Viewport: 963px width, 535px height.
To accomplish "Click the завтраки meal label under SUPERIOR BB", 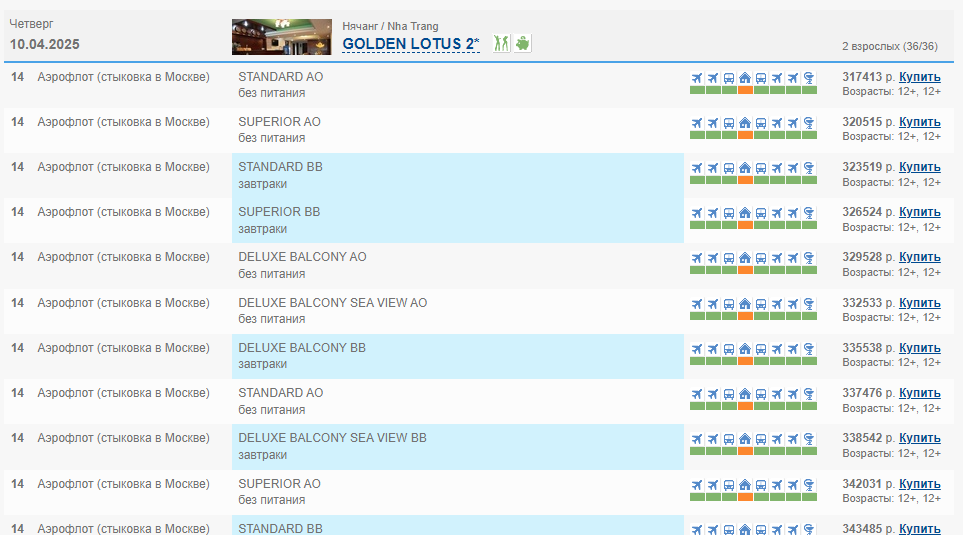I will [x=263, y=228].
